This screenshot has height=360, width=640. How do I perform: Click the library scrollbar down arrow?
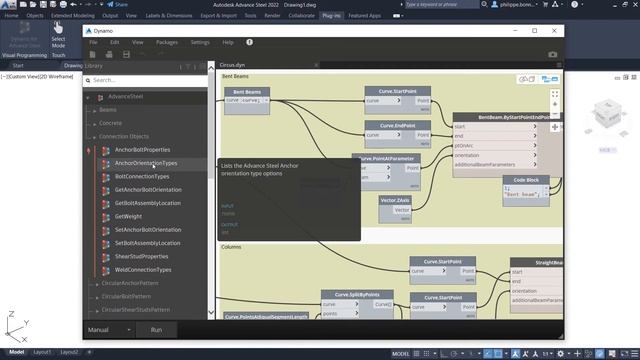pyautogui.click(x=211, y=313)
